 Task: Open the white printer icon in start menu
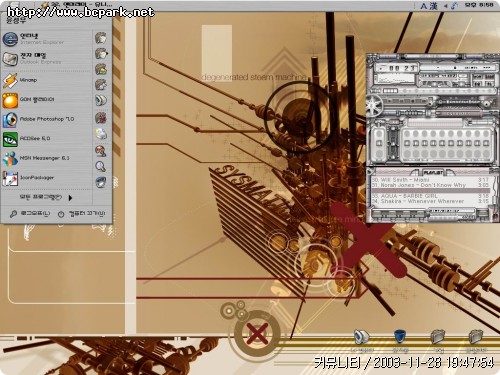point(101,134)
